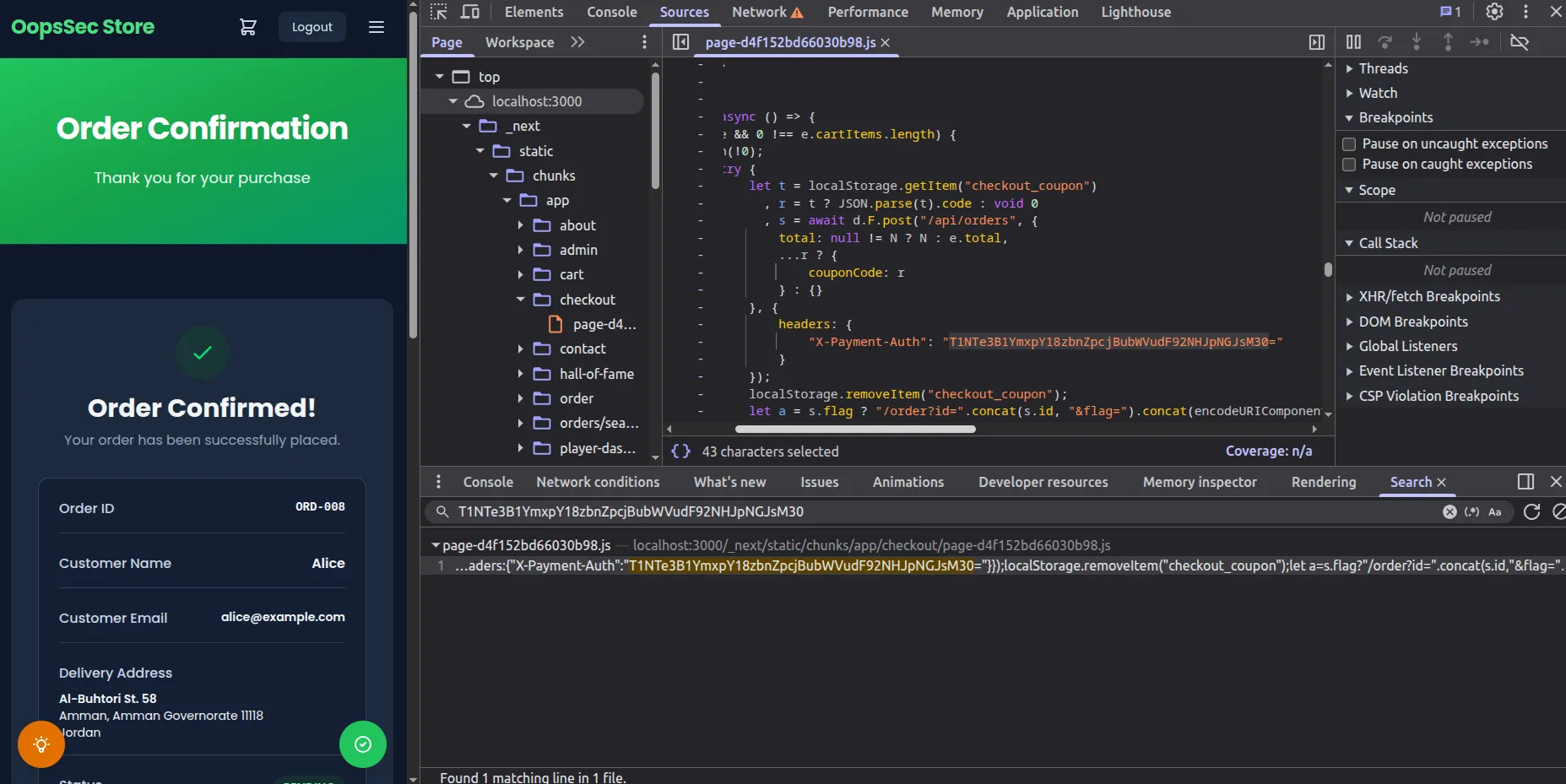Open DevTools settings gear
The image size is (1566, 784).
tap(1493, 12)
